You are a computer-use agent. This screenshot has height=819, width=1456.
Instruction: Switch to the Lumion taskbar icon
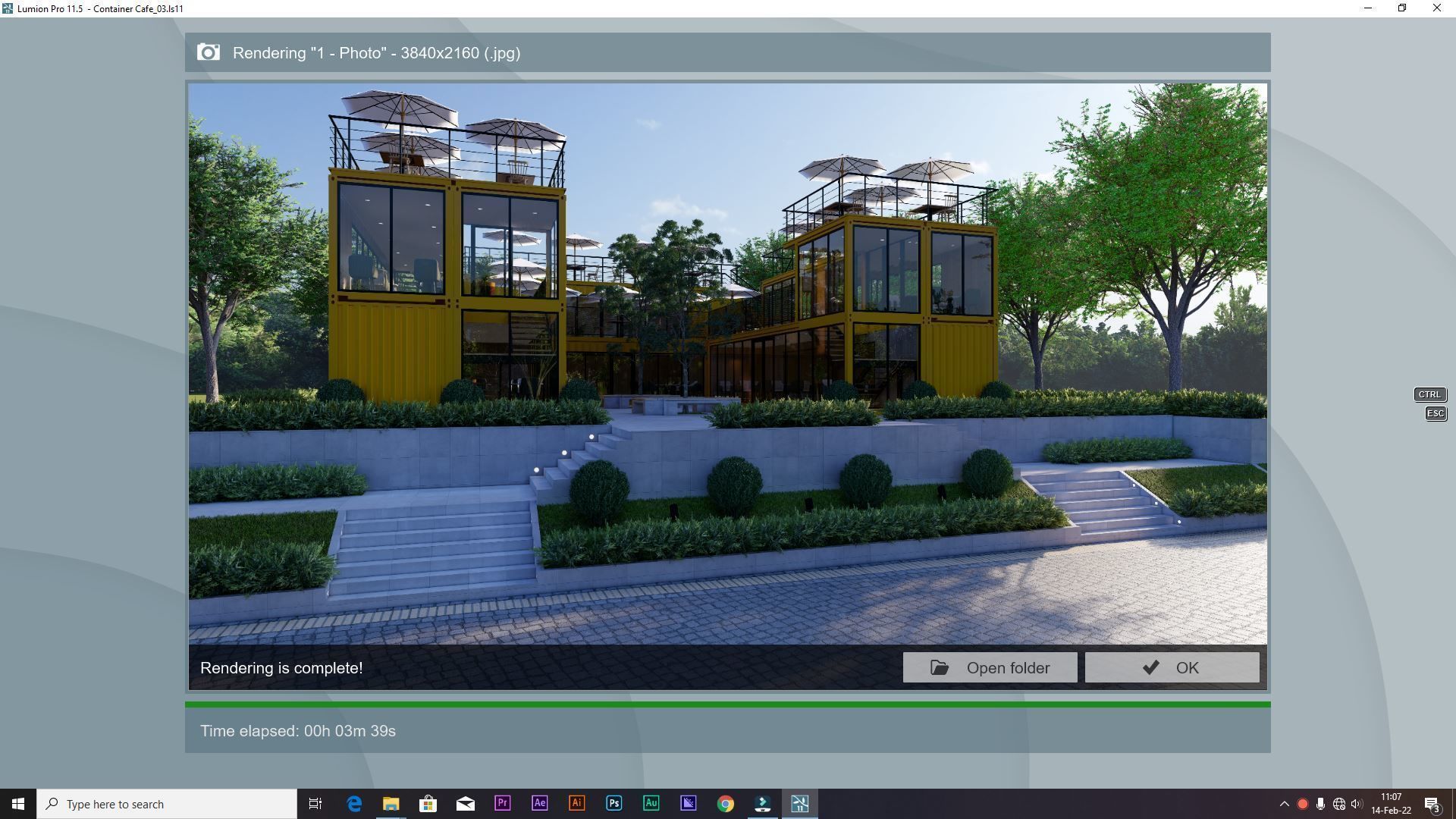tap(800, 804)
